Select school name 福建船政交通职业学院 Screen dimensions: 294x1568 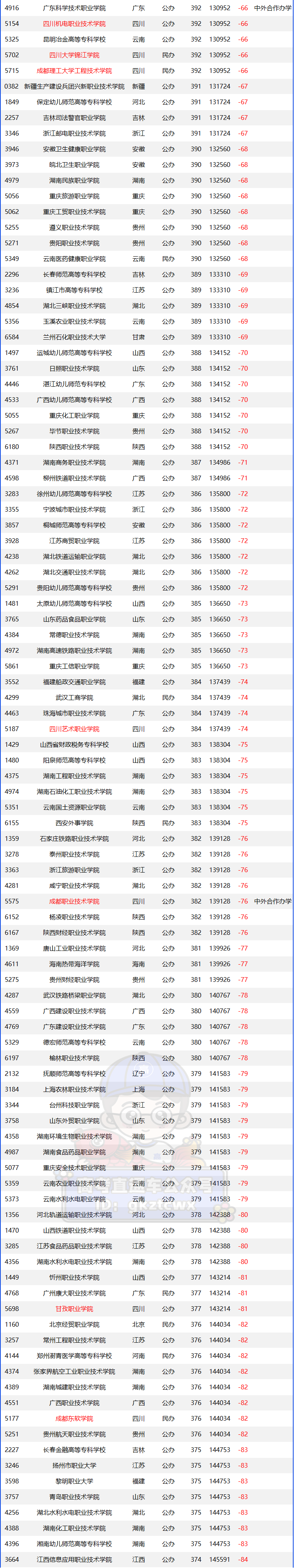point(74,682)
